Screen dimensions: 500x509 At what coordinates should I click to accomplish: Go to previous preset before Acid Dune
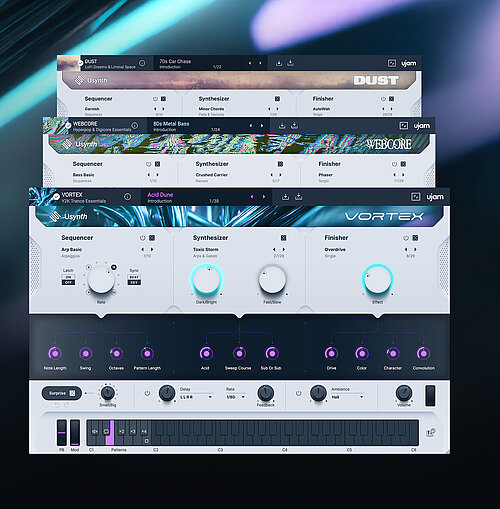[x=252, y=197]
